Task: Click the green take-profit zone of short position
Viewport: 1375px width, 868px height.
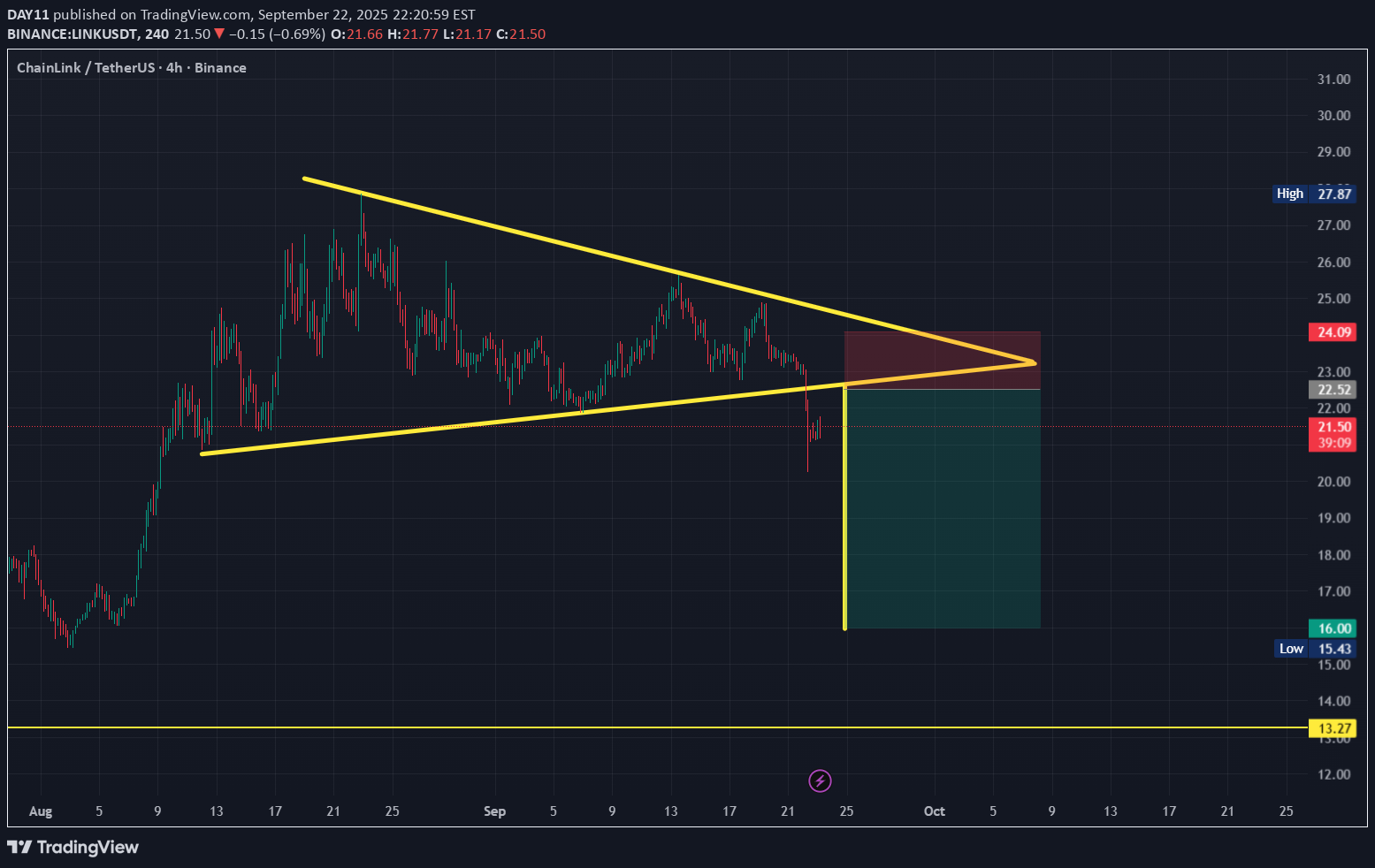Action: pos(943,509)
